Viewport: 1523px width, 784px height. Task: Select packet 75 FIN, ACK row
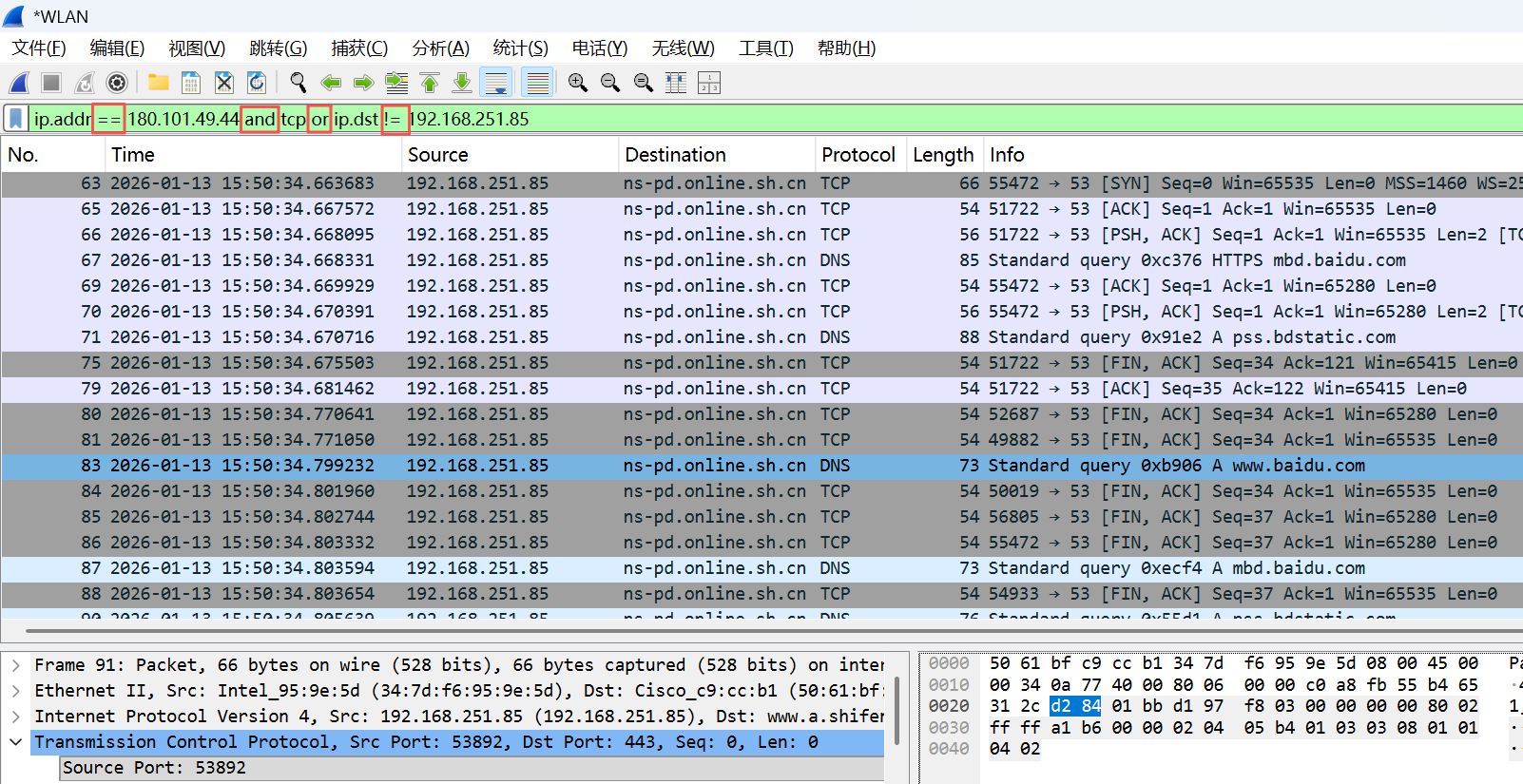coord(761,363)
